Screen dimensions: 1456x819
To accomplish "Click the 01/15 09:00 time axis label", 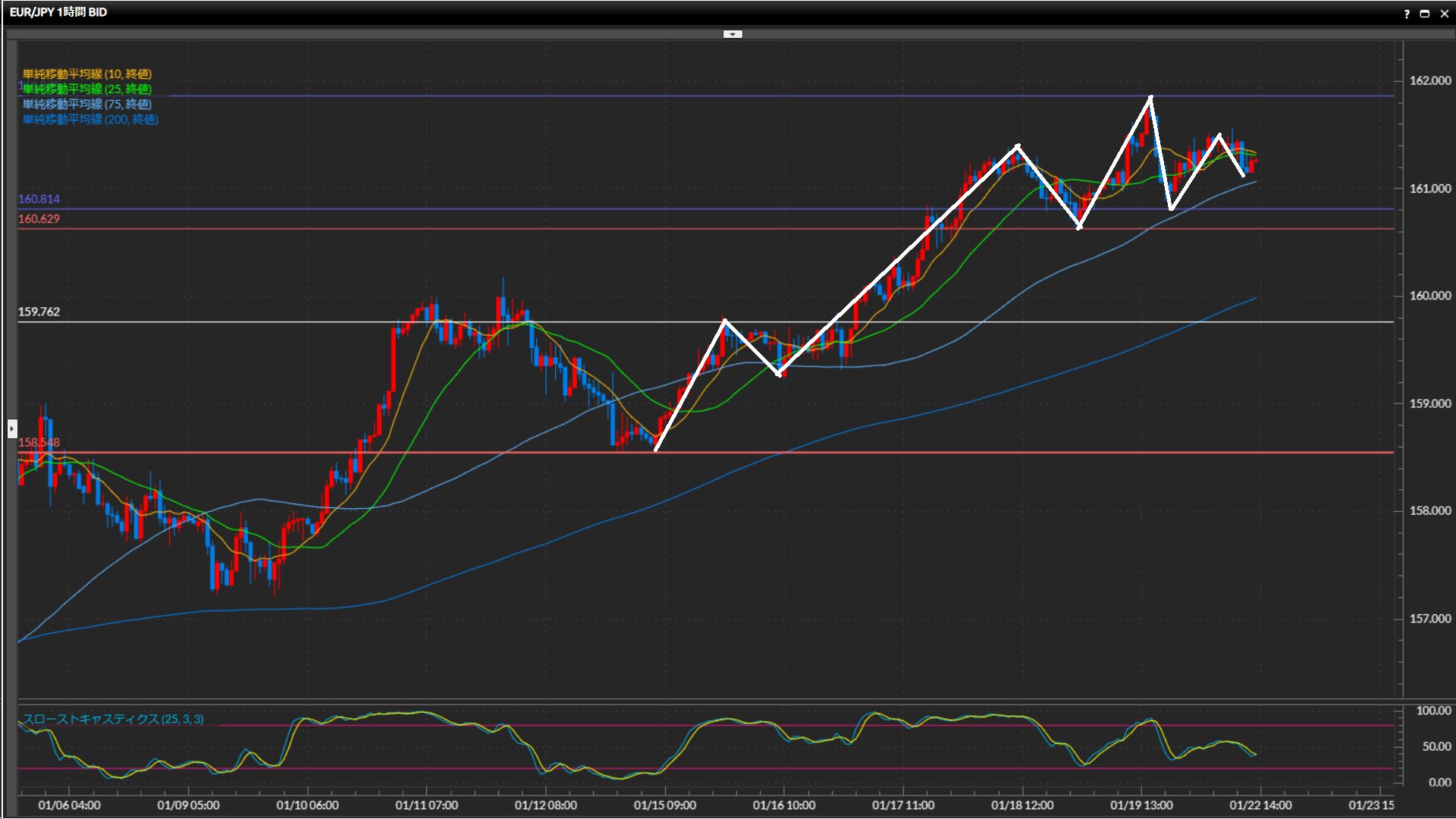I will click(664, 805).
